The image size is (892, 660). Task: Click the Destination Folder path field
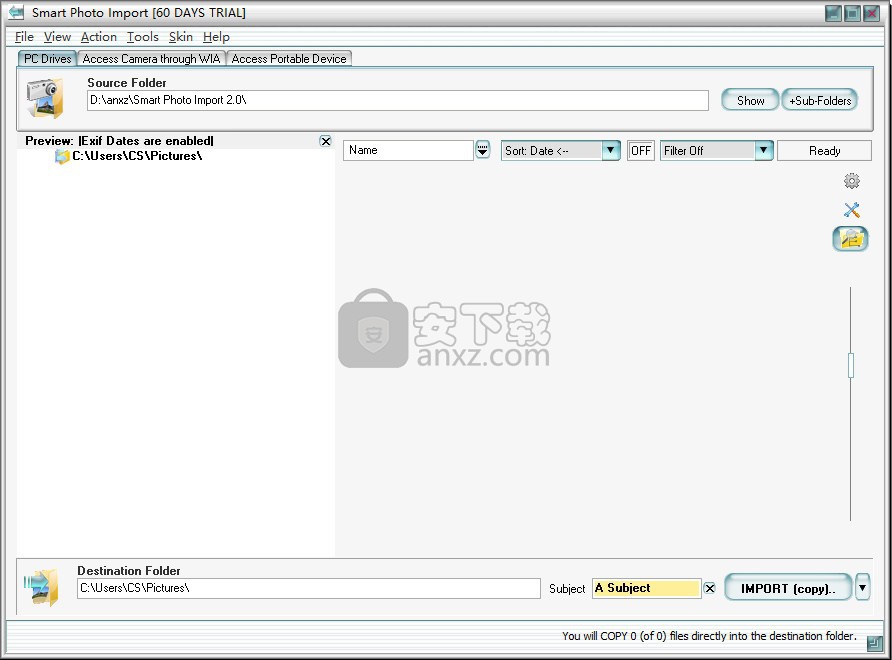[308, 588]
